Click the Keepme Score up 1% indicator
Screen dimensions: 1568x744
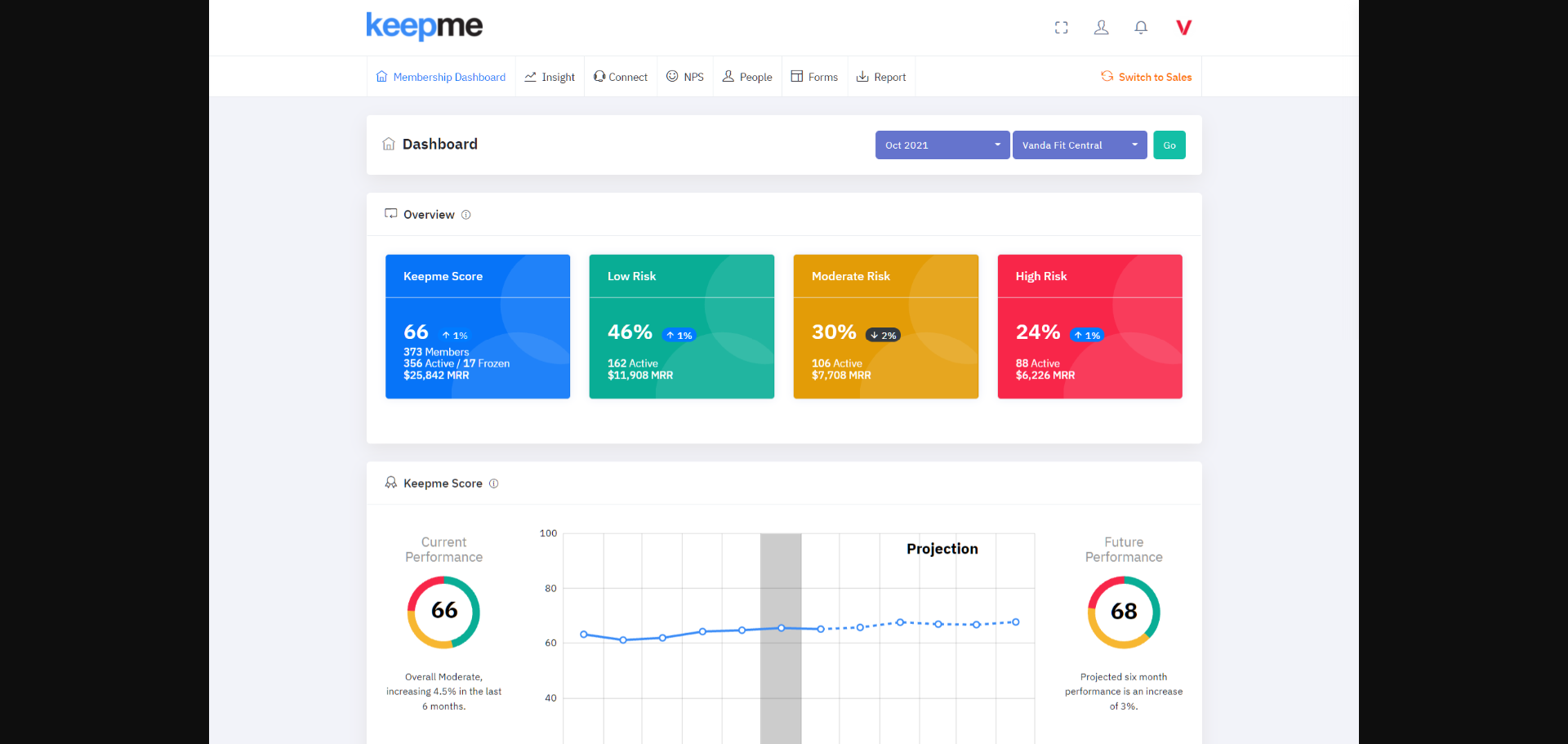pos(455,335)
